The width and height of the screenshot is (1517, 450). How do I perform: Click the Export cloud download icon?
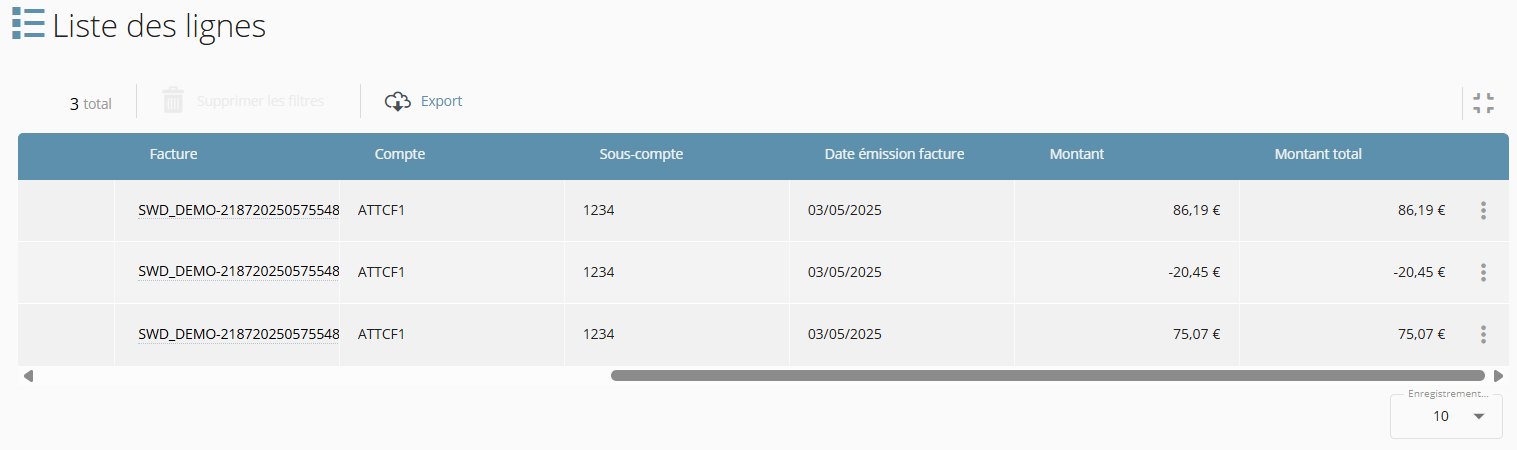[x=398, y=101]
